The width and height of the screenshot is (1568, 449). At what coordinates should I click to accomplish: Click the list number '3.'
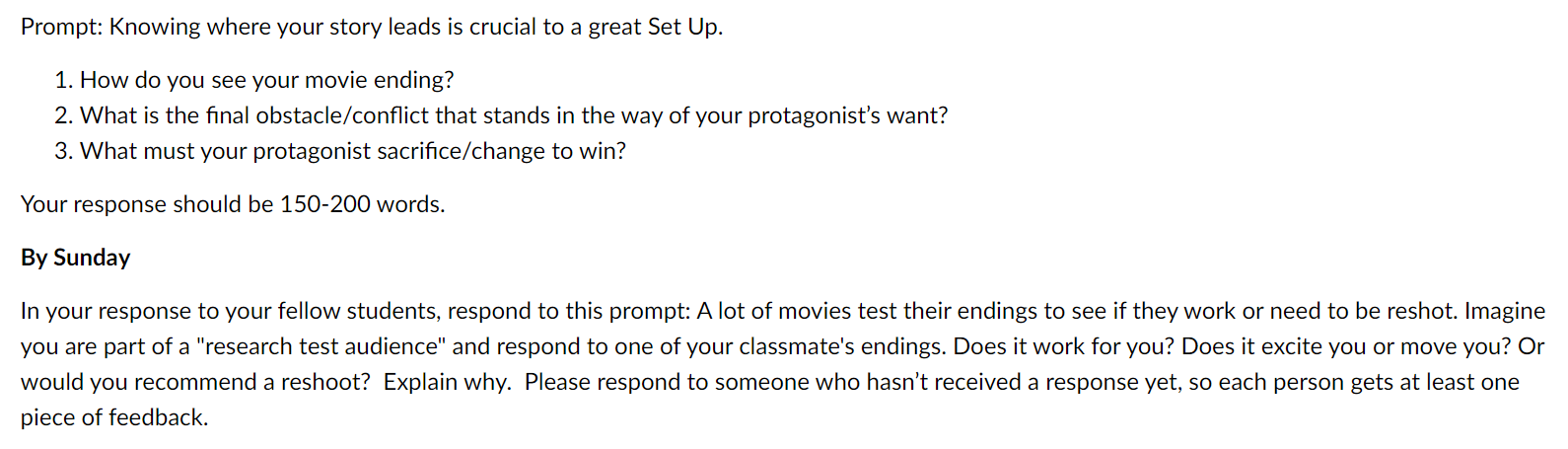(x=64, y=151)
